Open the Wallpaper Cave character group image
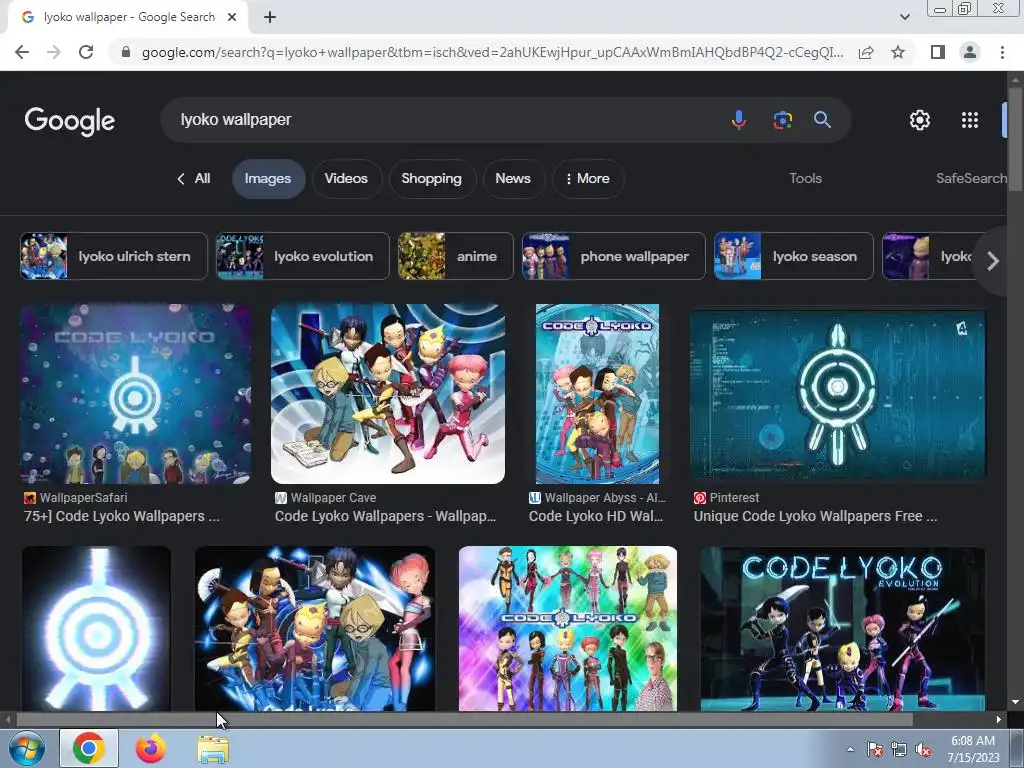The height and width of the screenshot is (768, 1024). pos(388,394)
